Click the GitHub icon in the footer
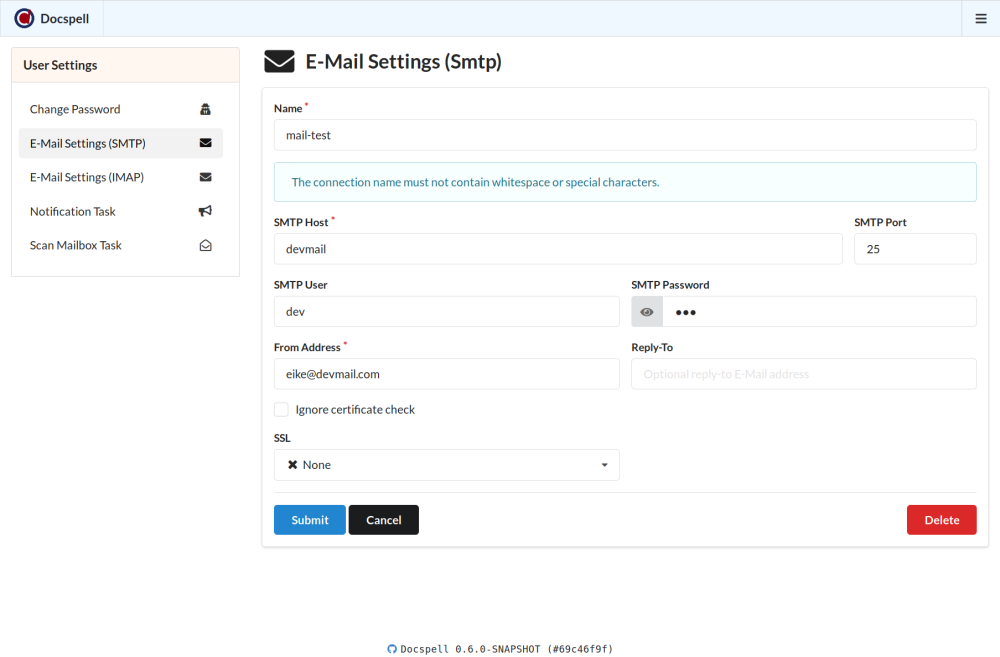Screen dimensions: 1000x657 click(x=392, y=649)
